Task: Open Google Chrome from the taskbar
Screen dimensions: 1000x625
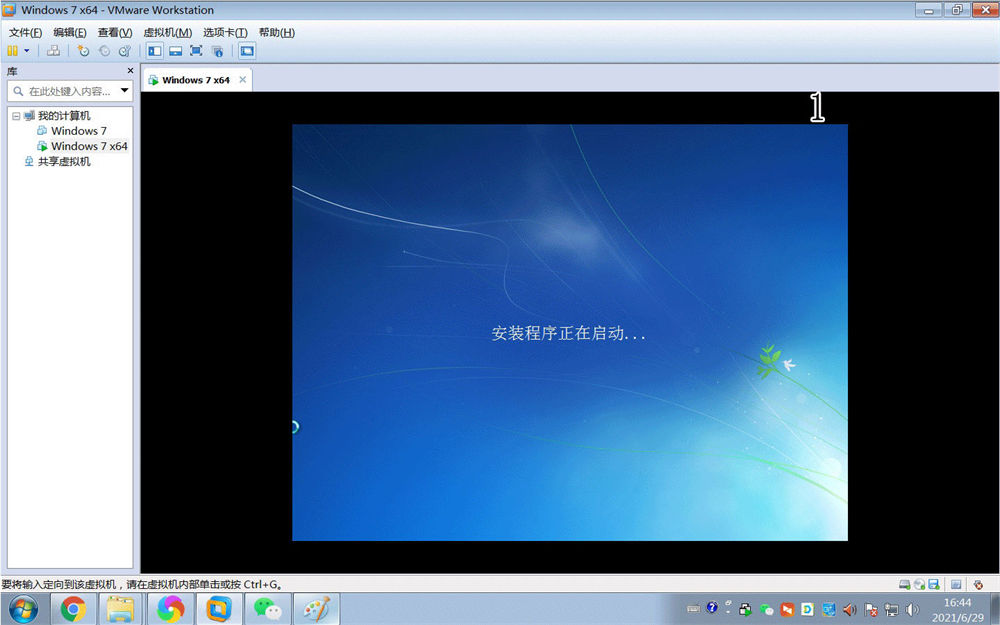Action: click(73, 609)
